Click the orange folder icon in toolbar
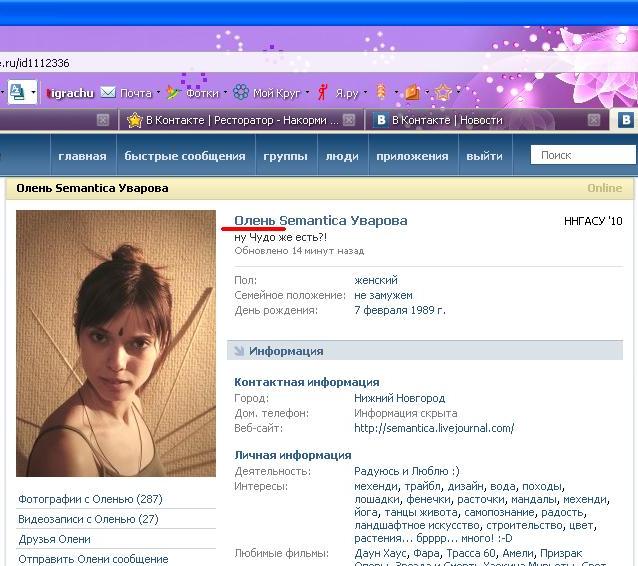 412,93
